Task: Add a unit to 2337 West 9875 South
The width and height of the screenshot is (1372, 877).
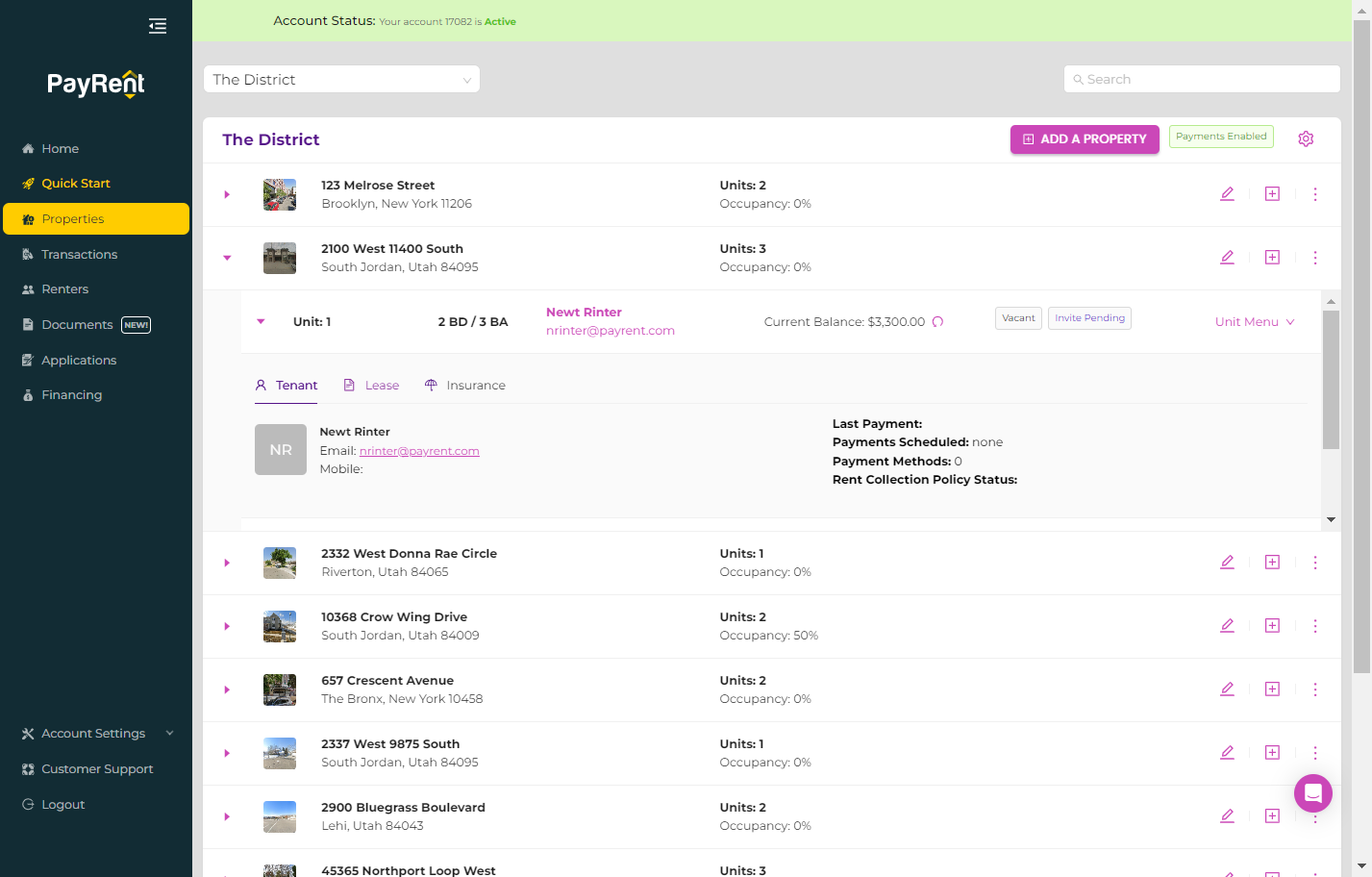Action: point(1272,753)
